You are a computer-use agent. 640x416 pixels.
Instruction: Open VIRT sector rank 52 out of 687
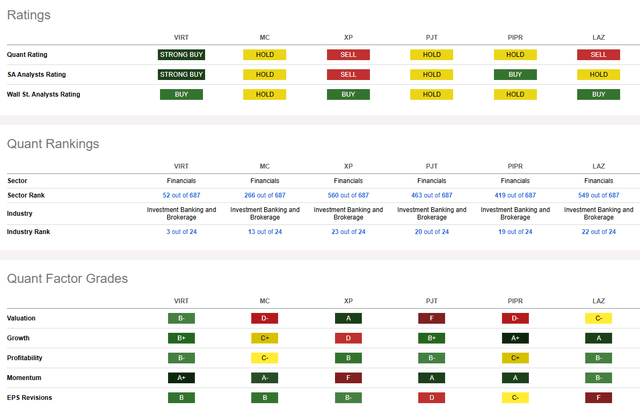coord(181,195)
